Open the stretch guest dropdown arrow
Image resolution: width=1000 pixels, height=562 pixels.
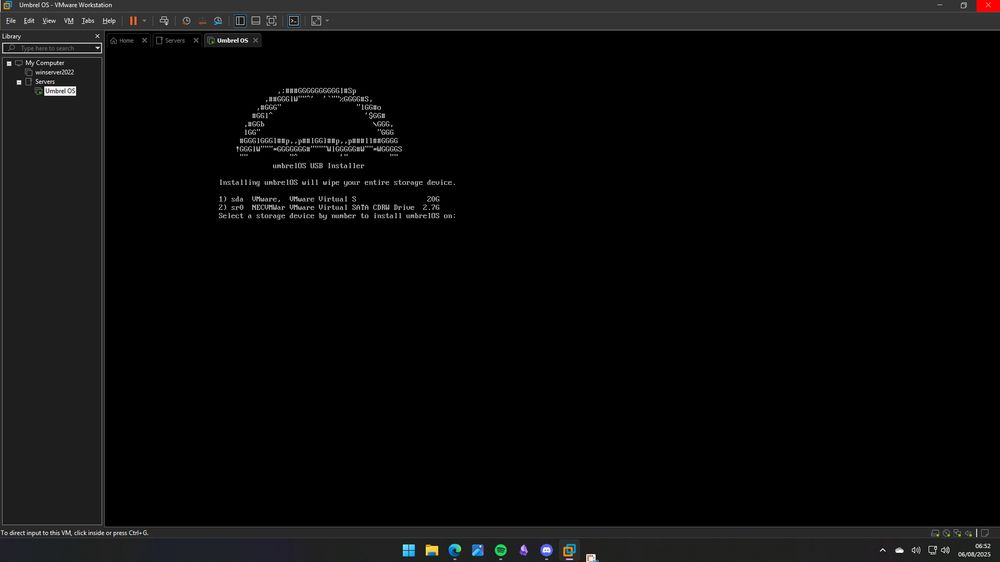[x=327, y=20]
